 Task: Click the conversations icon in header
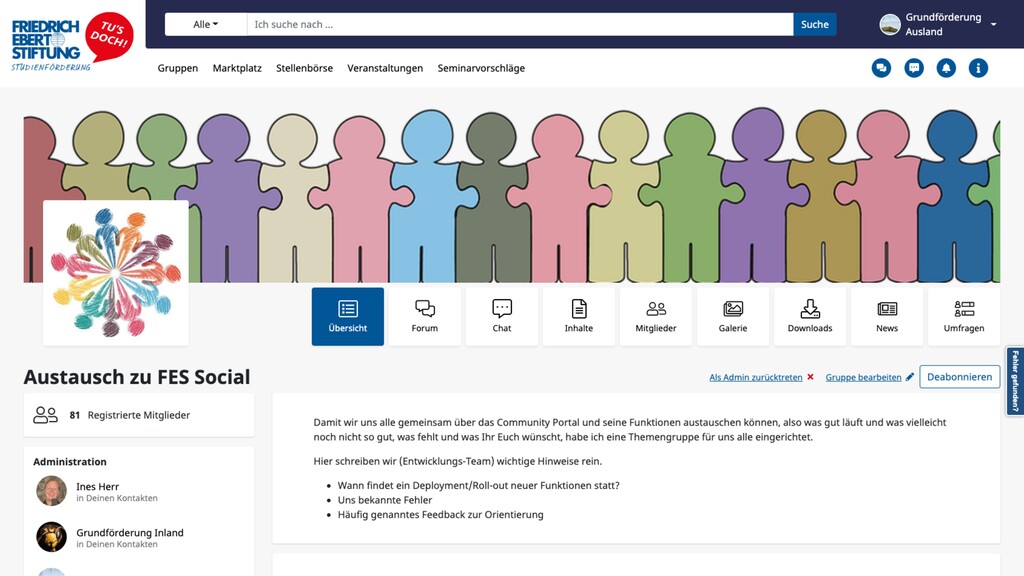click(881, 68)
